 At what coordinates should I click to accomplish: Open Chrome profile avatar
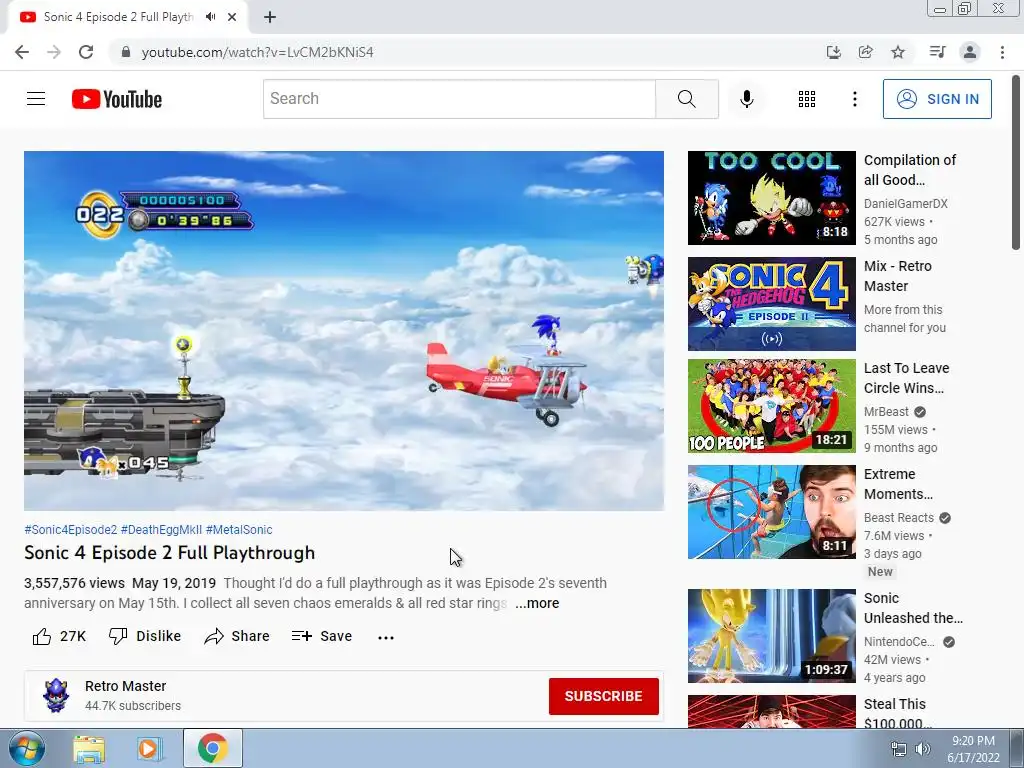970,52
